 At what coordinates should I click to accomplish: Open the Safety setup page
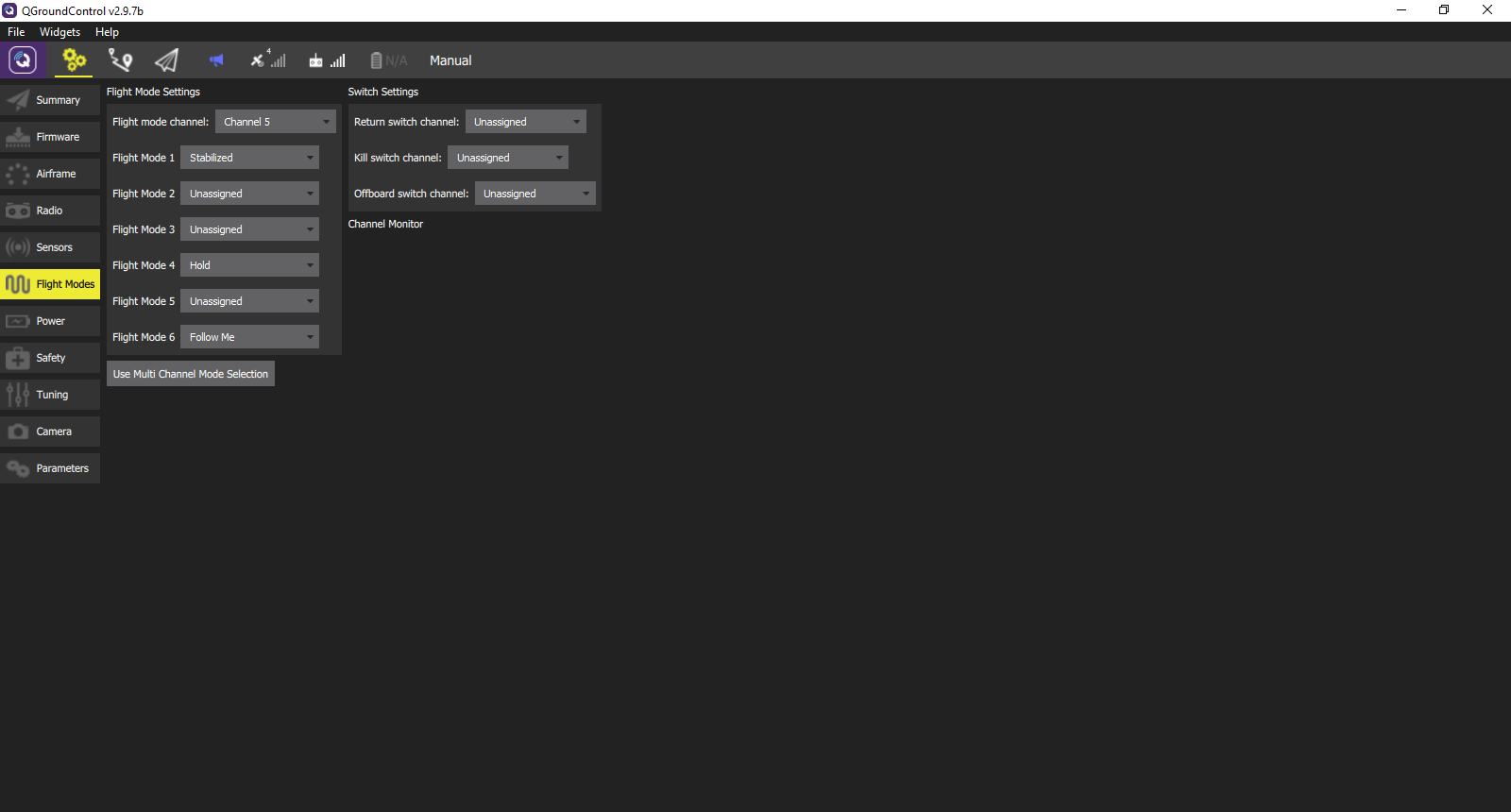[50, 358]
